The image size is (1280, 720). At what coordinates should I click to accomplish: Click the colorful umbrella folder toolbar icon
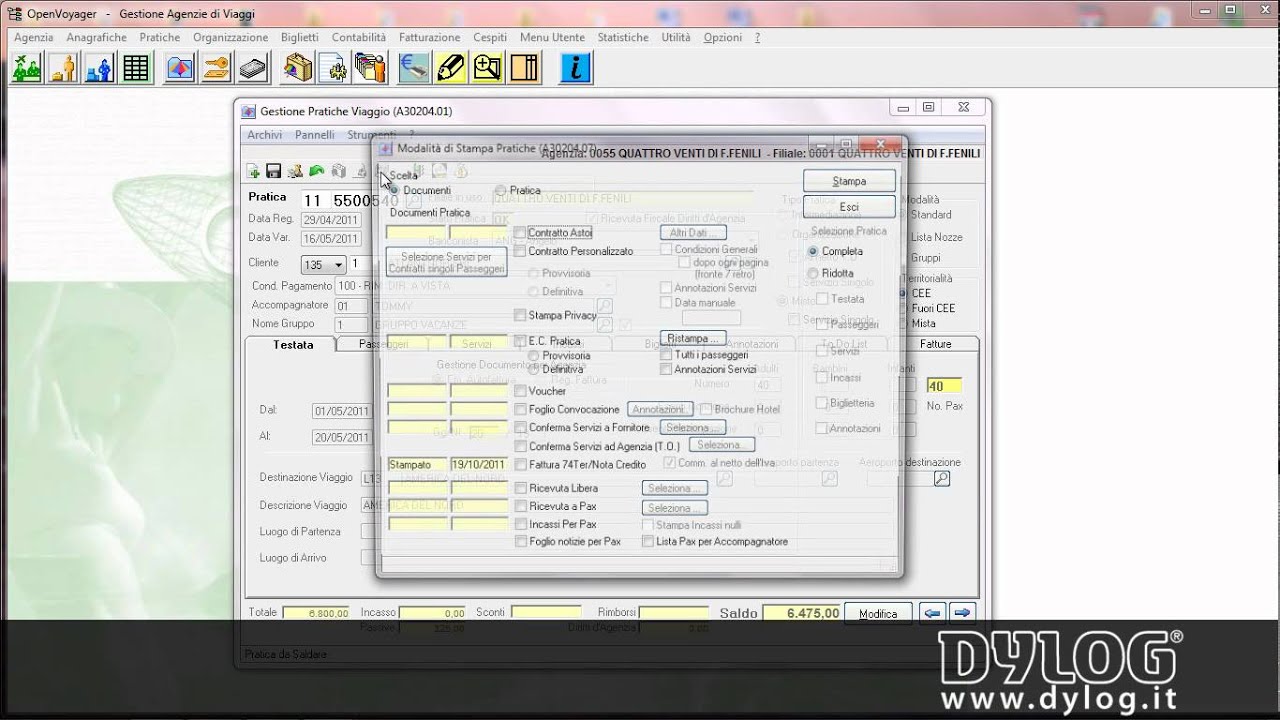181,68
